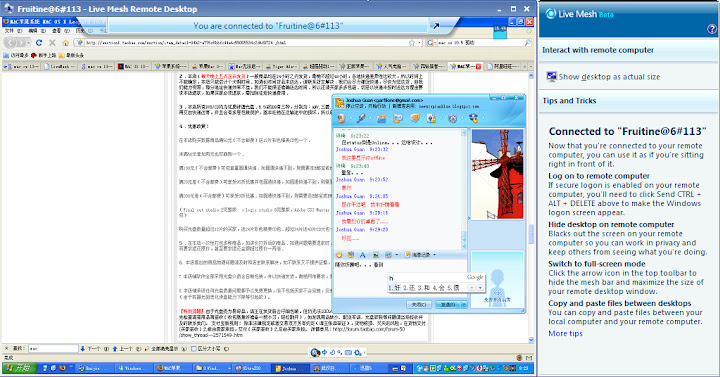Click the bookmark star in the address bar
This screenshot has height=377, width=720.
[412, 43]
